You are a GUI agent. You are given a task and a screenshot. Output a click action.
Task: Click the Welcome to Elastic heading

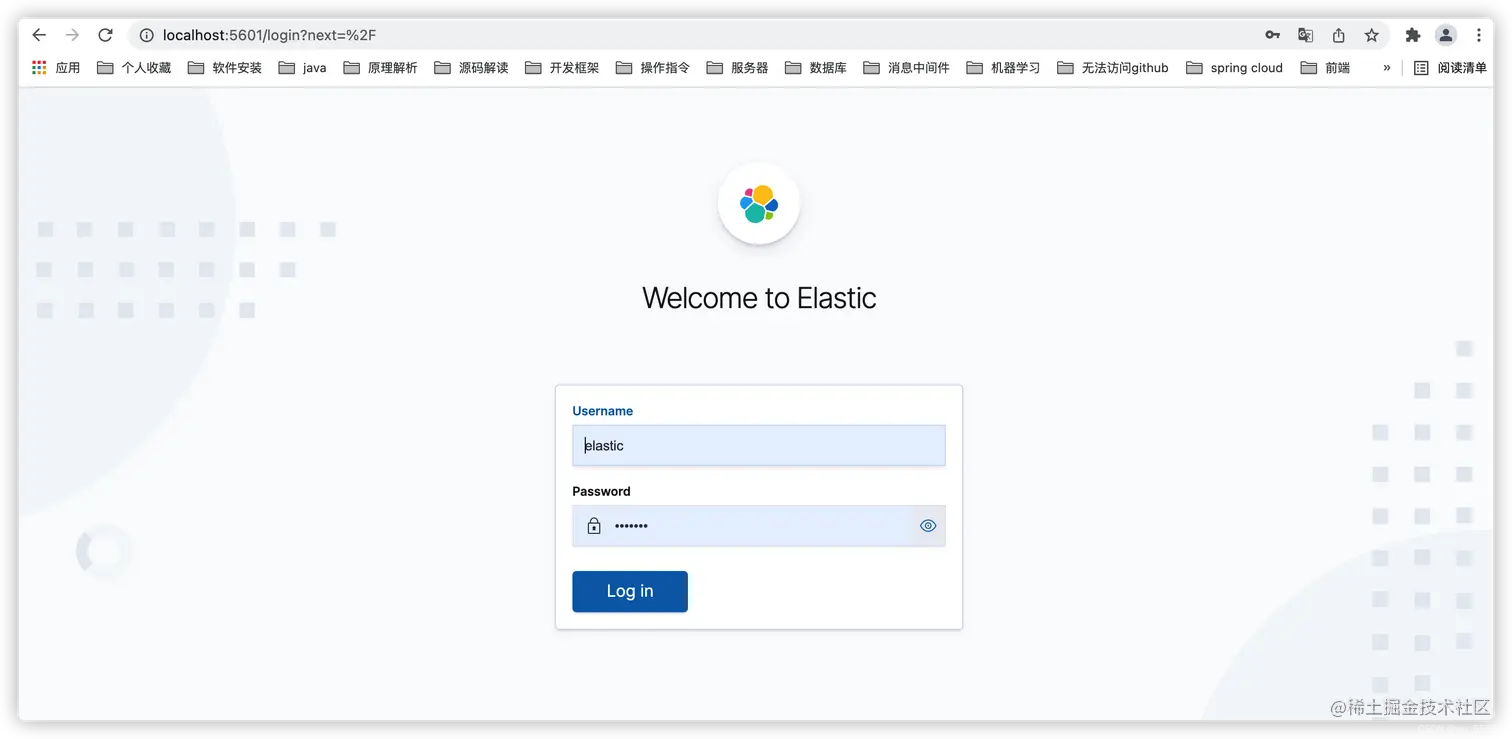coord(759,298)
